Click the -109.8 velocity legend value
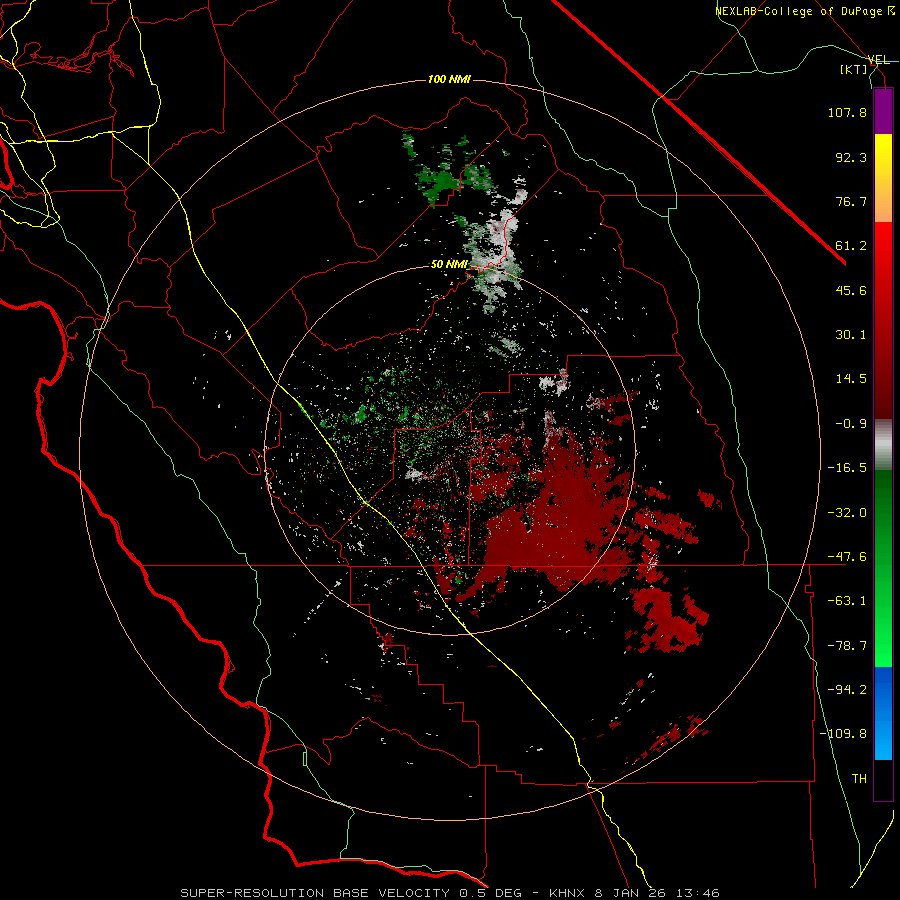Viewport: 900px width, 900px height. tap(843, 734)
